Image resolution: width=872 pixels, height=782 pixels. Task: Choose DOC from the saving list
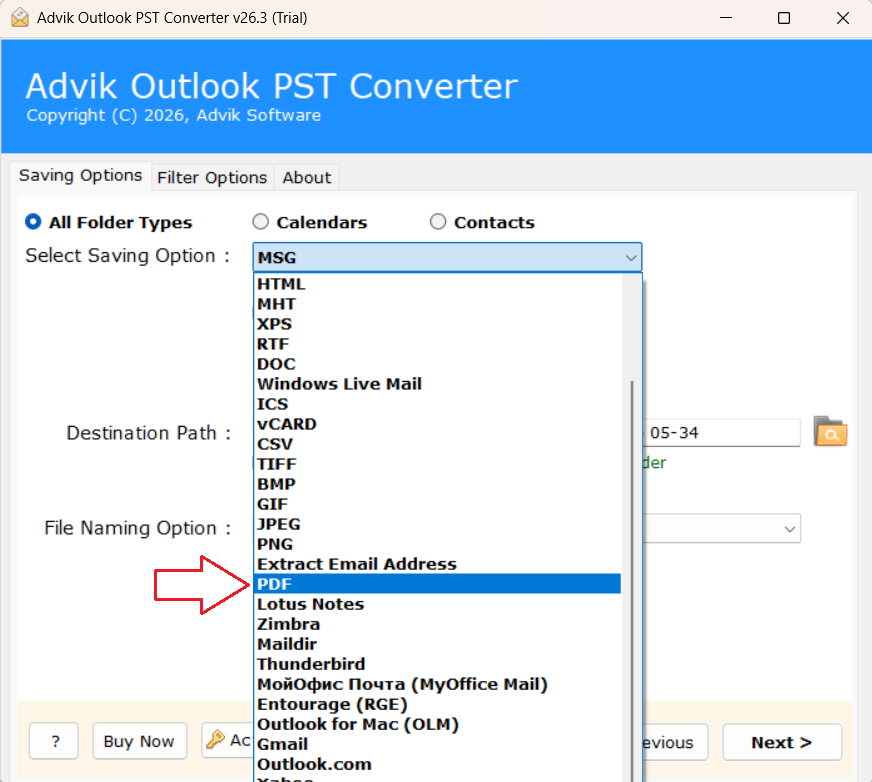coord(437,364)
